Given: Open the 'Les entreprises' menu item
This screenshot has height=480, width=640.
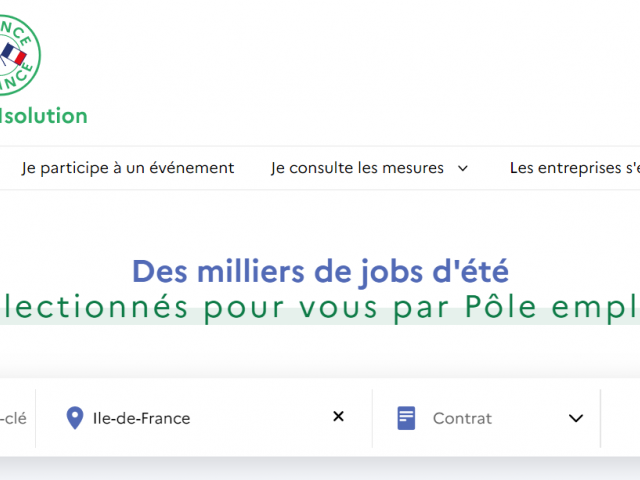Looking at the screenshot, I should 575,168.
